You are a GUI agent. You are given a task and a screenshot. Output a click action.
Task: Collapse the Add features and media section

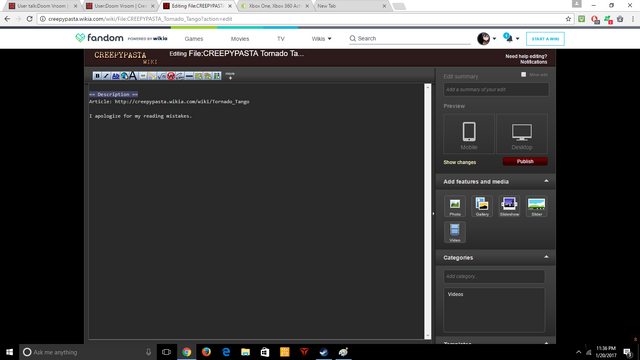click(x=546, y=181)
